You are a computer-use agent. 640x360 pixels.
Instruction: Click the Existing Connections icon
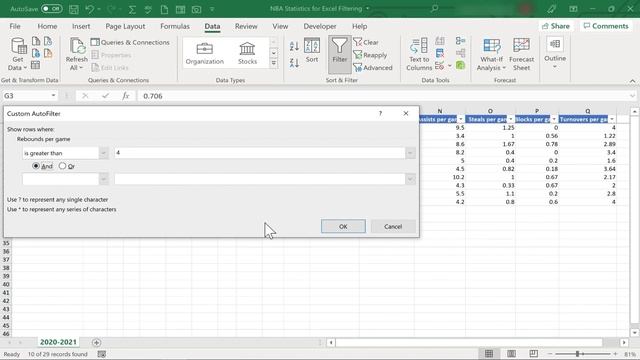tap(48, 53)
